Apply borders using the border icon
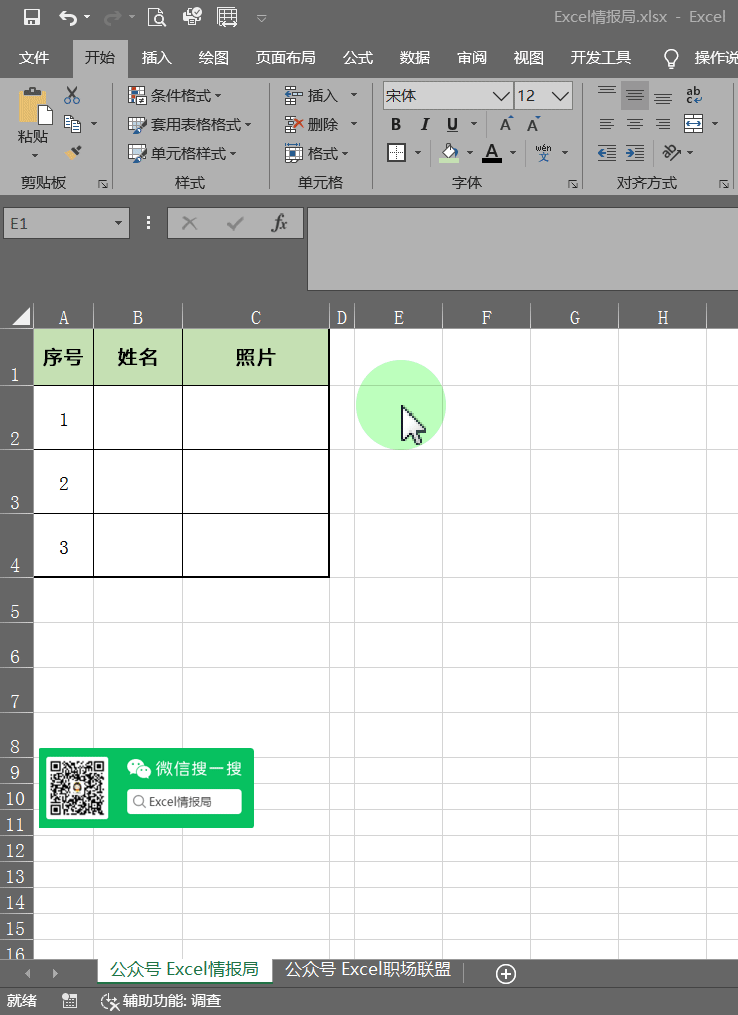Viewport: 738px width, 1015px height. click(x=396, y=153)
